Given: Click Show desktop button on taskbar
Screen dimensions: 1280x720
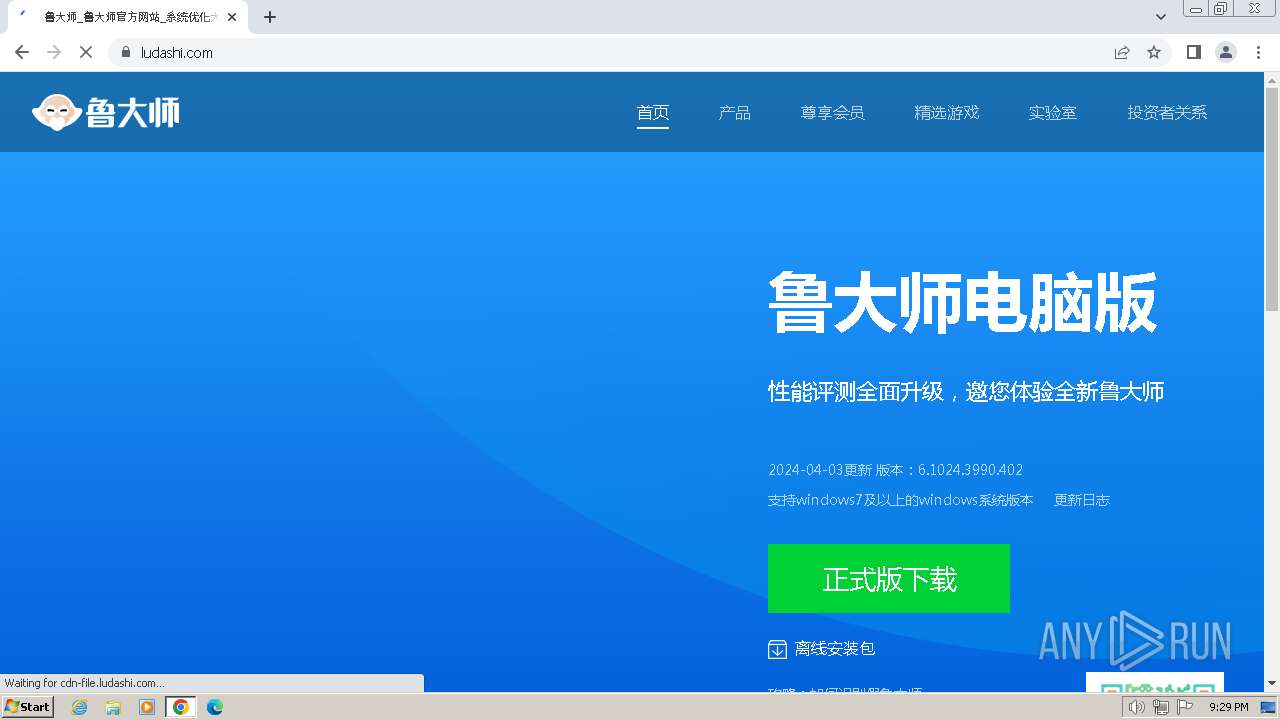Looking at the screenshot, I should point(1268,707).
